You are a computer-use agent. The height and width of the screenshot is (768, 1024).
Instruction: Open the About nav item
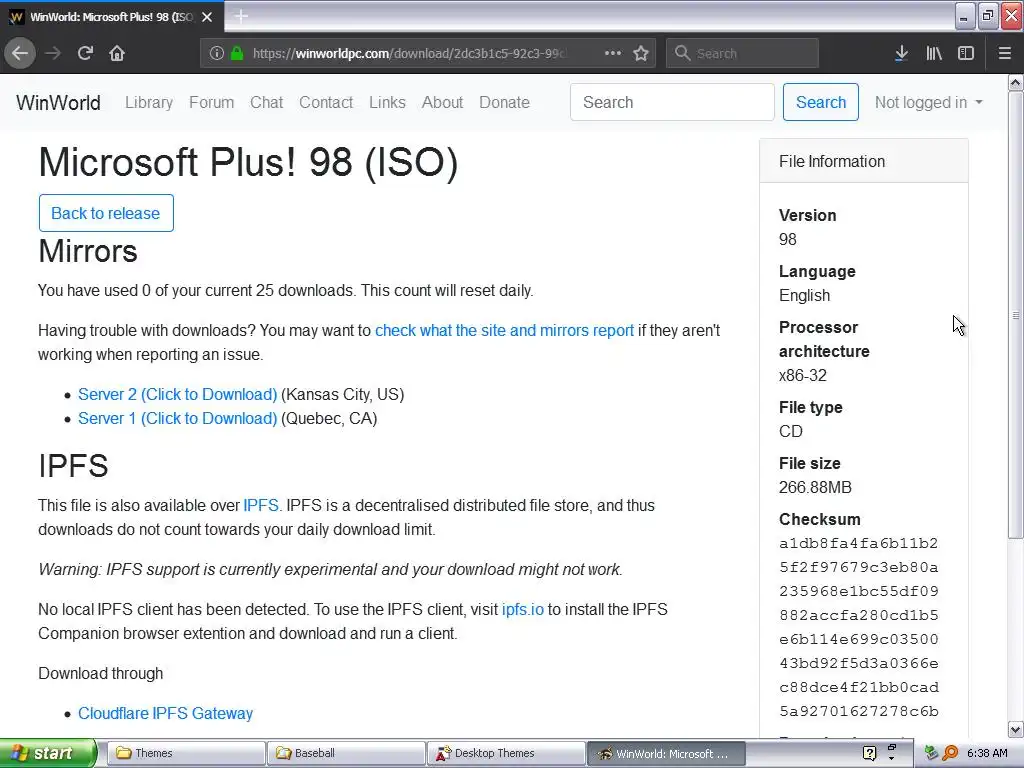click(x=442, y=103)
